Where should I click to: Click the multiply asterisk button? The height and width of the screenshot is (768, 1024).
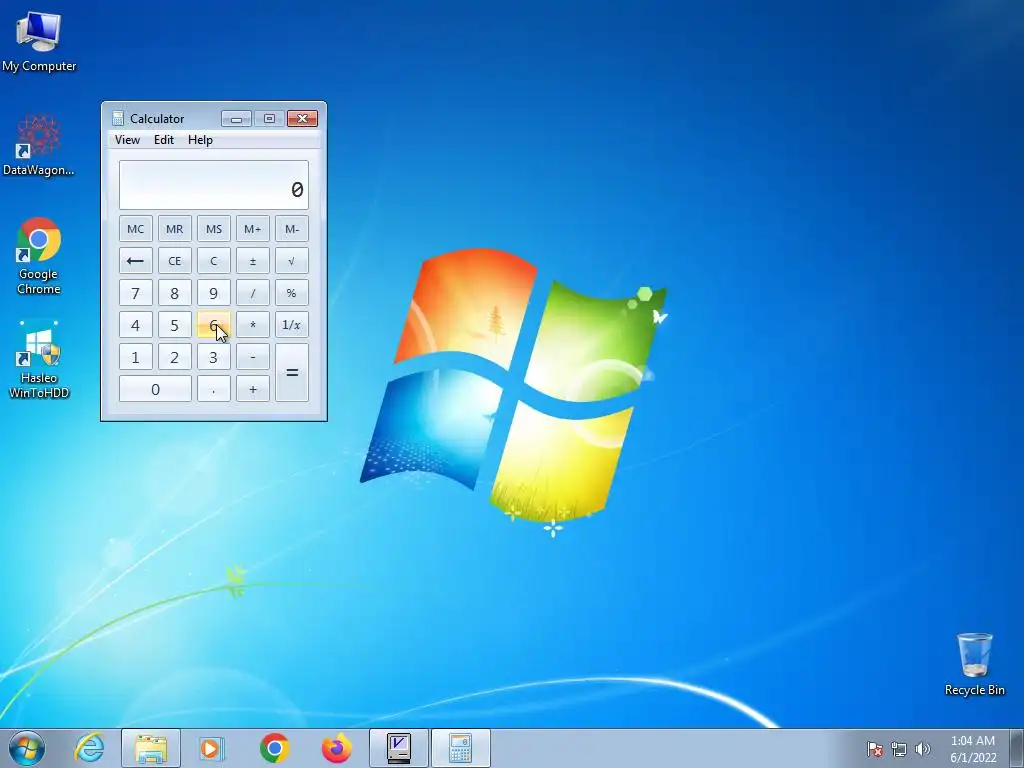click(x=253, y=325)
